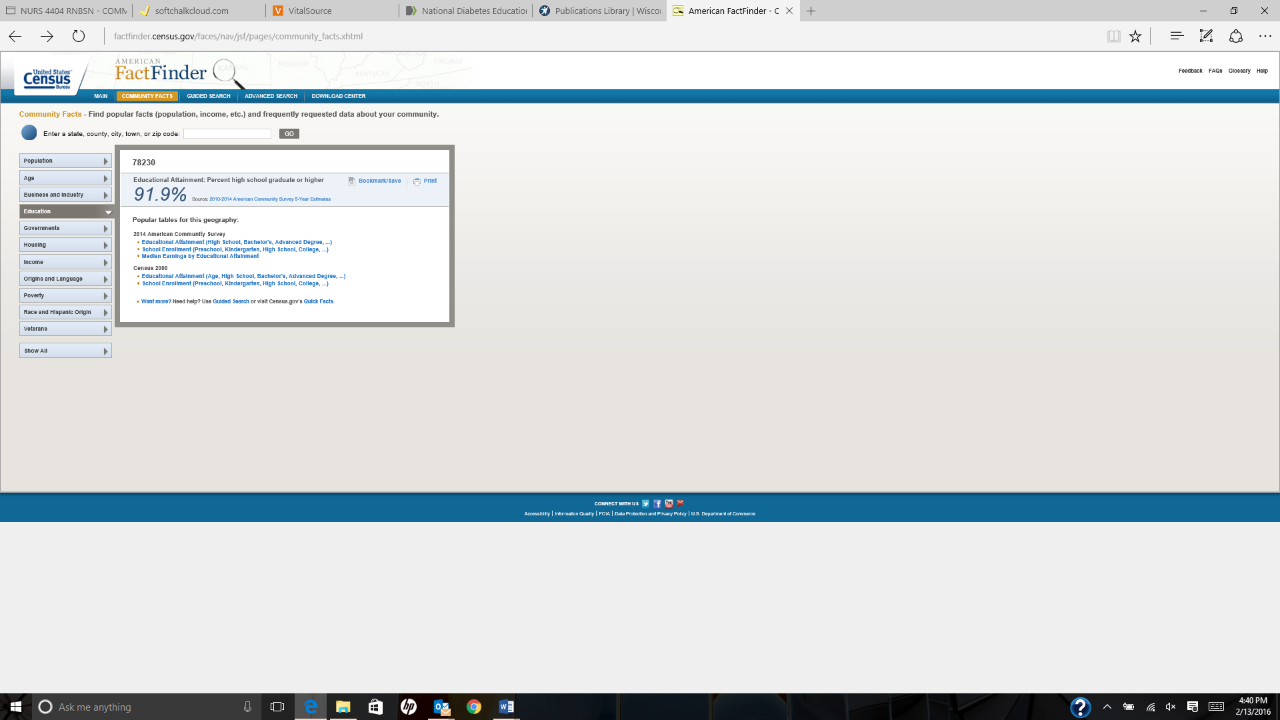Expand the Housing category
Viewport: 1280px width, 720px height.
point(65,245)
